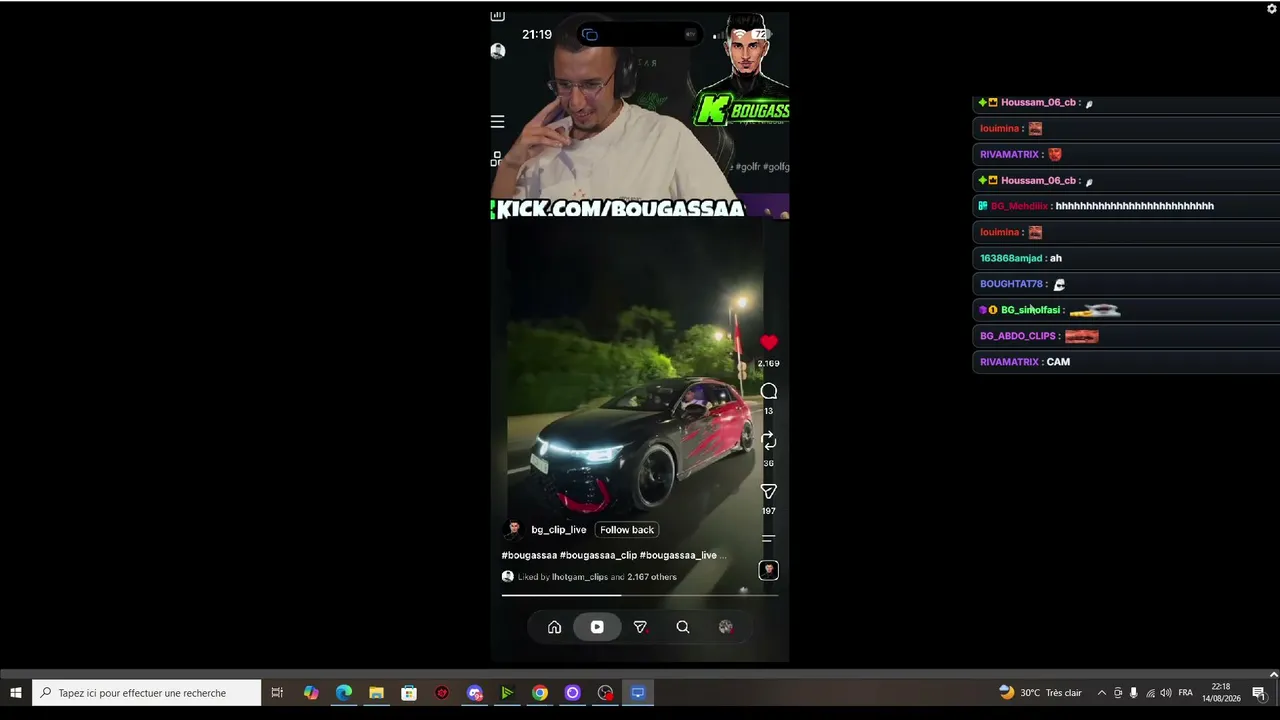Screen dimensions: 1280x720
Task: Click the Houssam_06_cb username in the first chat message
Action: point(1038,102)
